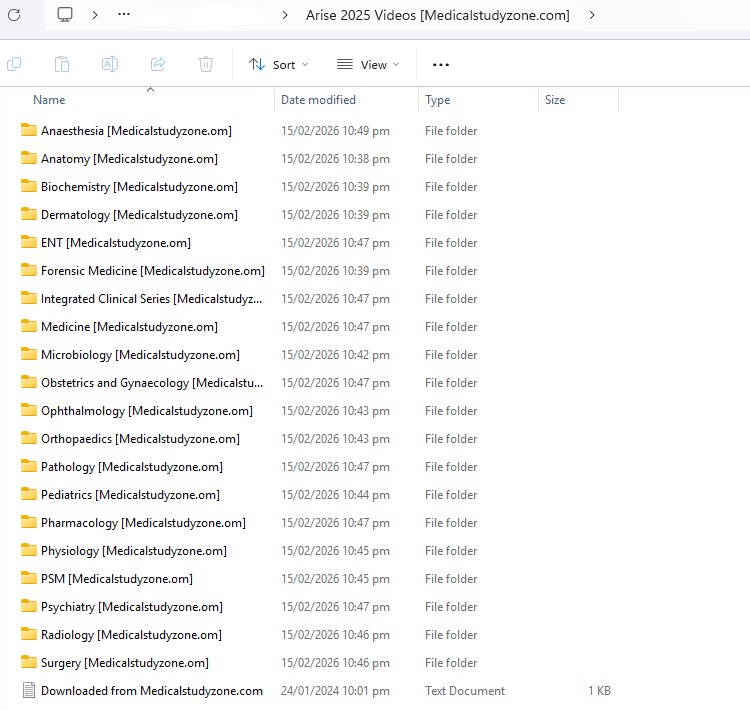Screen dimensions: 750x710
Task: Click the Refresh icon in address bar
Action: [x=14, y=15]
